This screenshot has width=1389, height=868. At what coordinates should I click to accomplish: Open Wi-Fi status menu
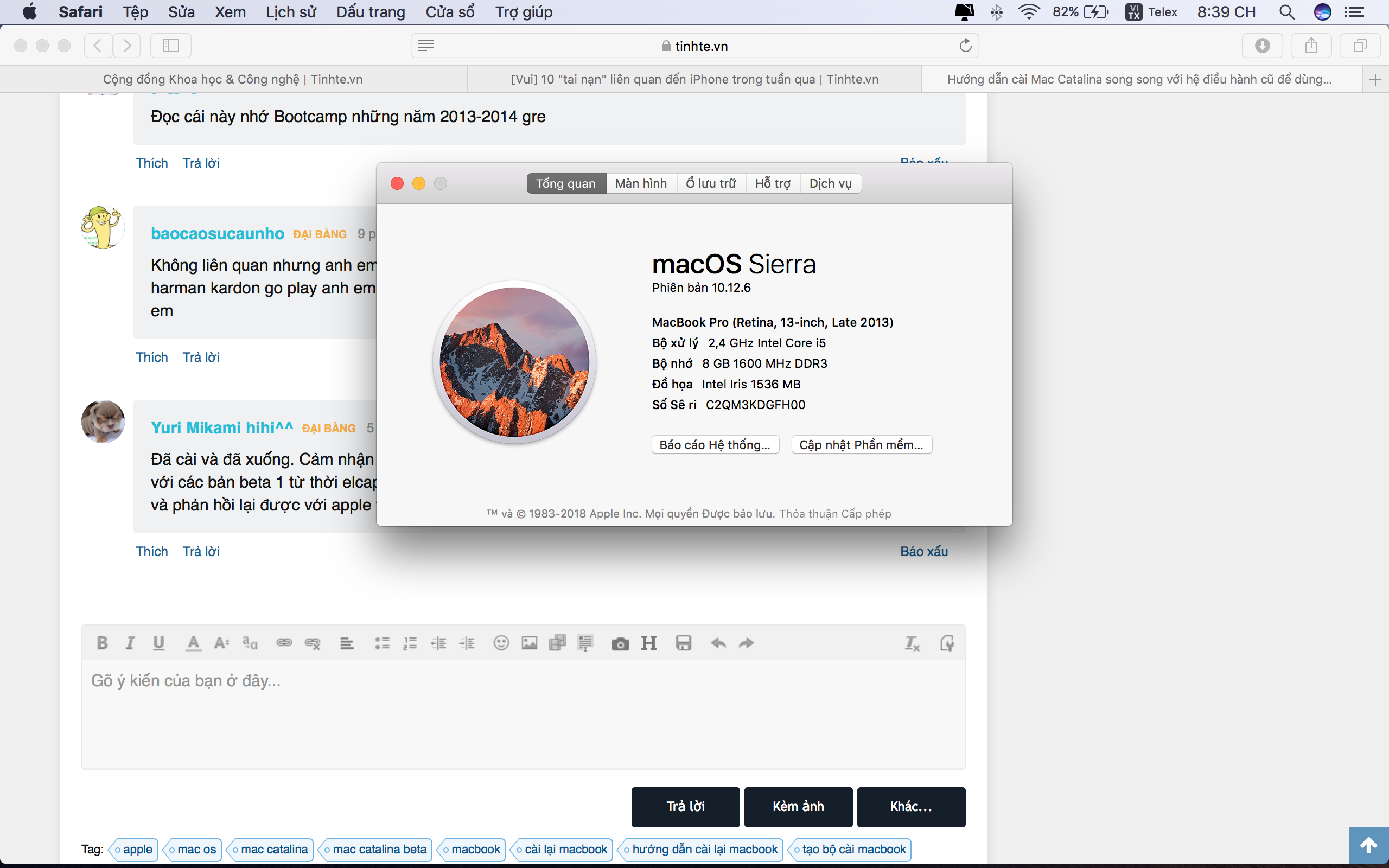pyautogui.click(x=1029, y=12)
